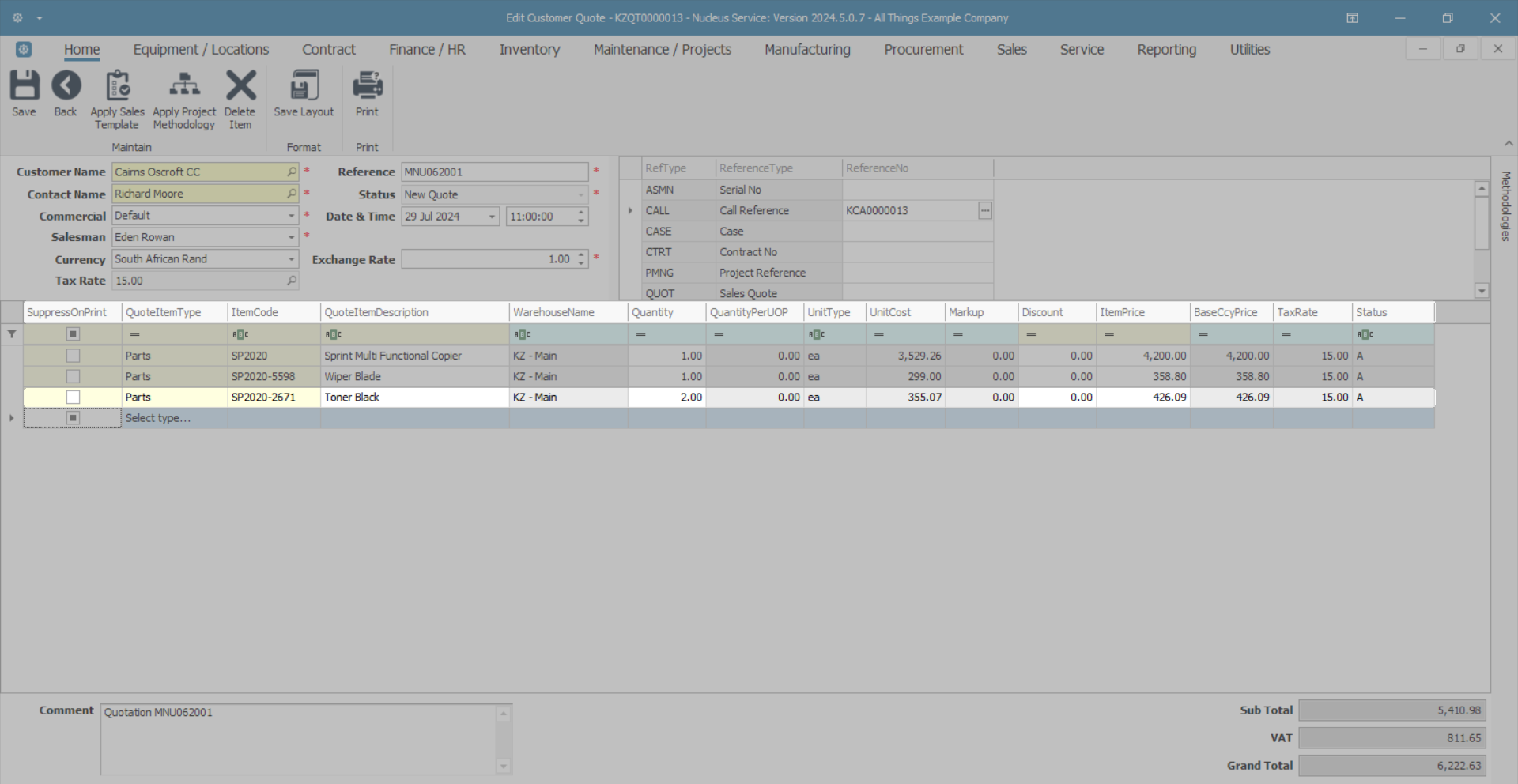This screenshot has width=1518, height=784.
Task: Collapse the ribbon with the chevron arrow
Action: [x=1509, y=143]
